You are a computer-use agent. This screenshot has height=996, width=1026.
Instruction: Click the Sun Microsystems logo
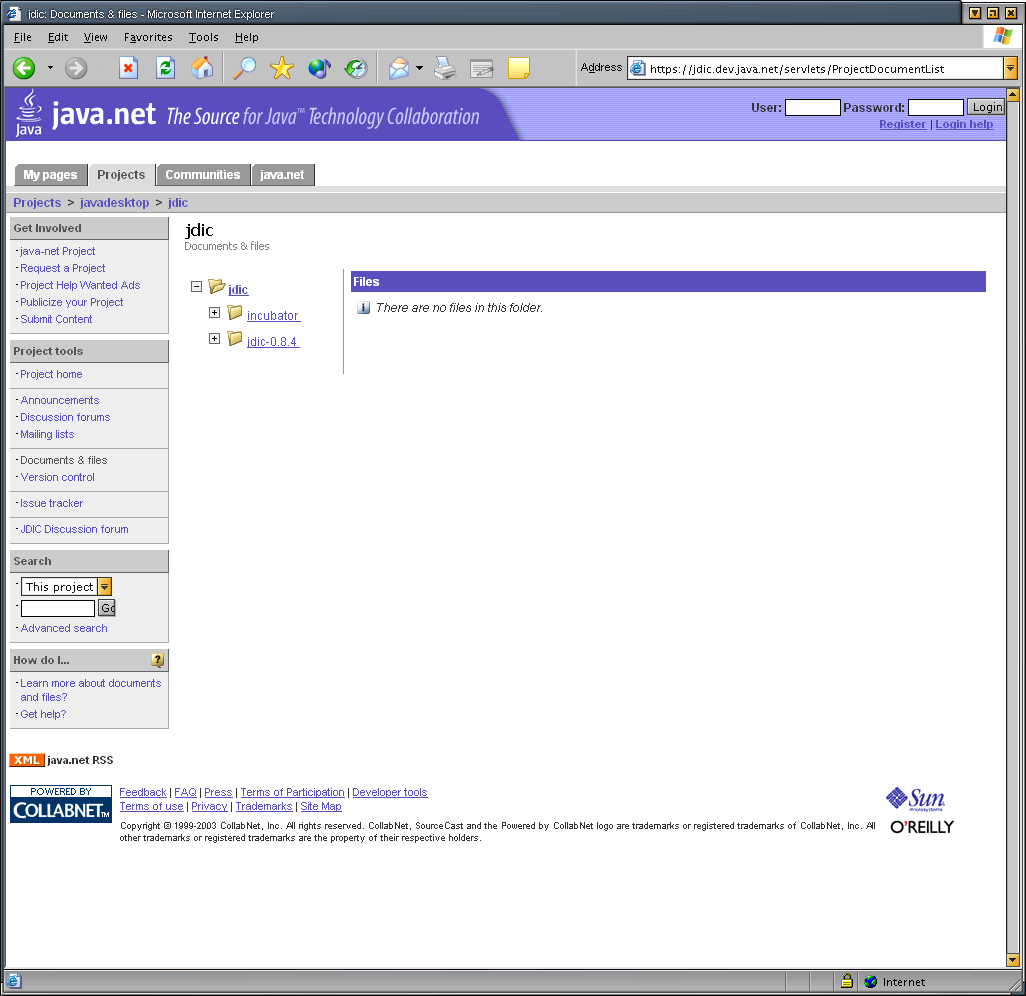pyautogui.click(x=915, y=799)
